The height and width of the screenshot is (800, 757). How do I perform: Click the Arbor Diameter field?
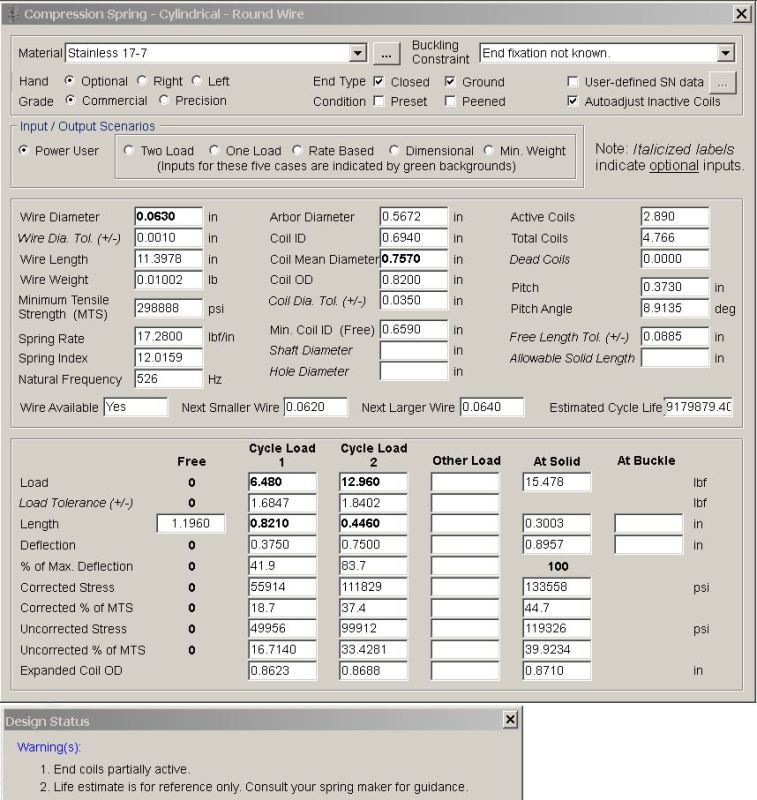click(x=414, y=216)
